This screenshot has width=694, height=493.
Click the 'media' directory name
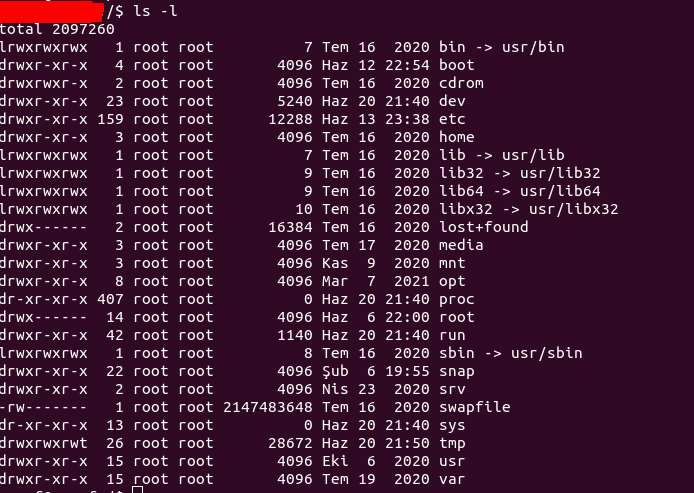point(461,245)
